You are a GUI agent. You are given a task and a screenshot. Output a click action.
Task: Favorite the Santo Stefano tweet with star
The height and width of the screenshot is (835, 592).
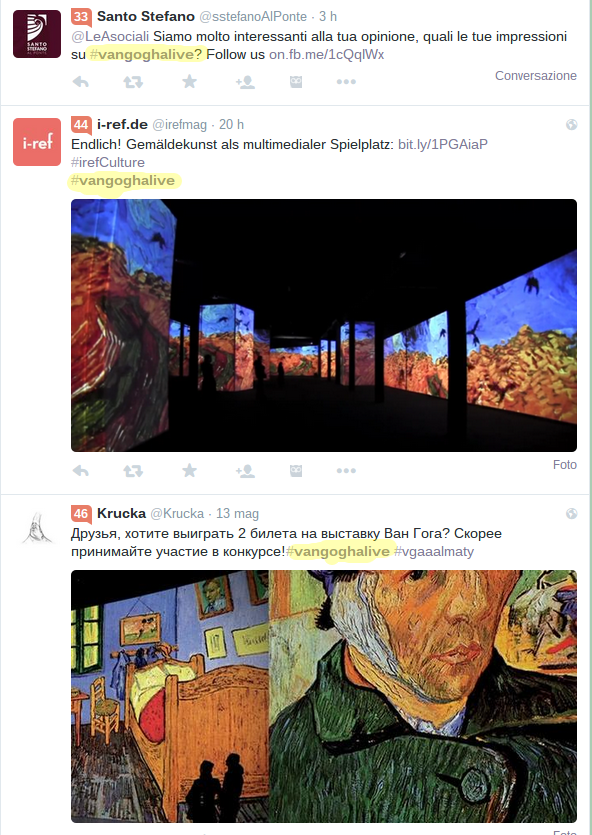tap(190, 81)
